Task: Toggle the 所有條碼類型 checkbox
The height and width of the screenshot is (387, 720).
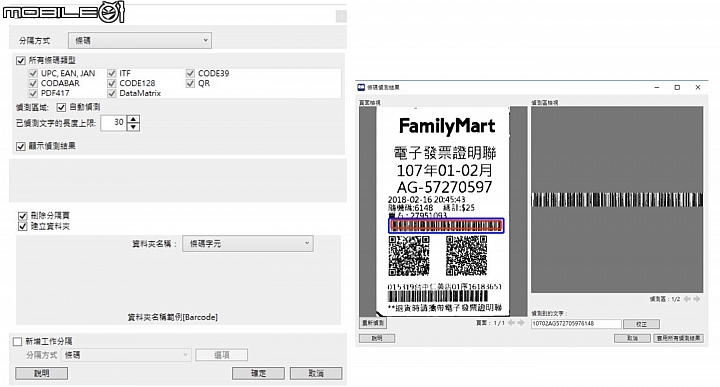Action: point(21,61)
